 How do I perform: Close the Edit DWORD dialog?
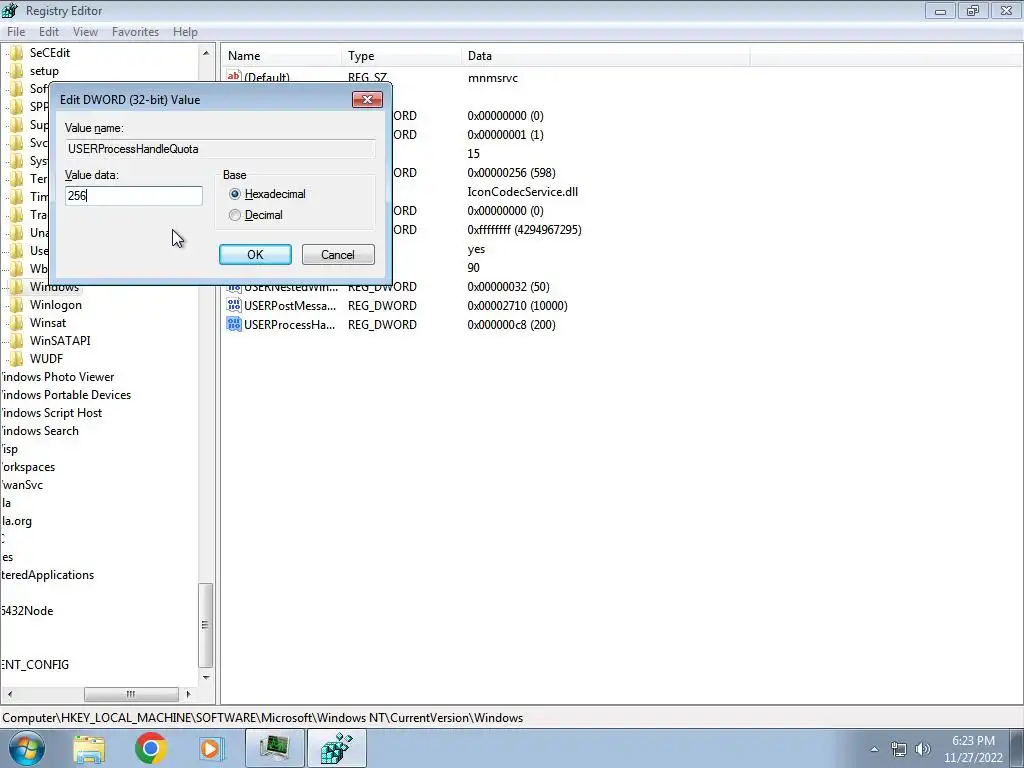(367, 99)
